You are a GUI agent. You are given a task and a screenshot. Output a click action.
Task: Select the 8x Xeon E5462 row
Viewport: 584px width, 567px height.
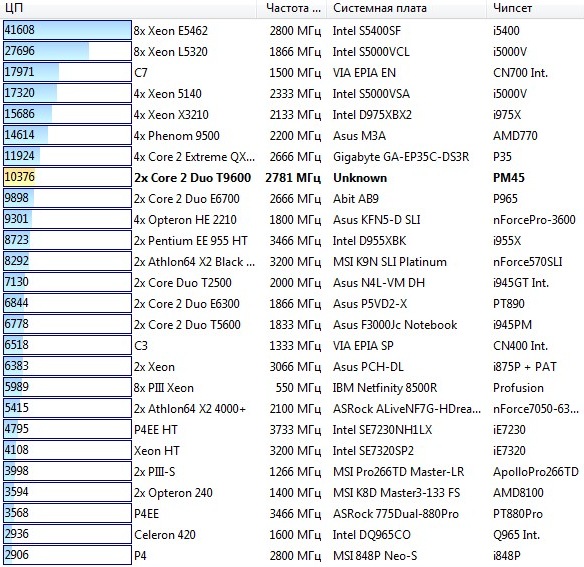click(x=292, y=30)
